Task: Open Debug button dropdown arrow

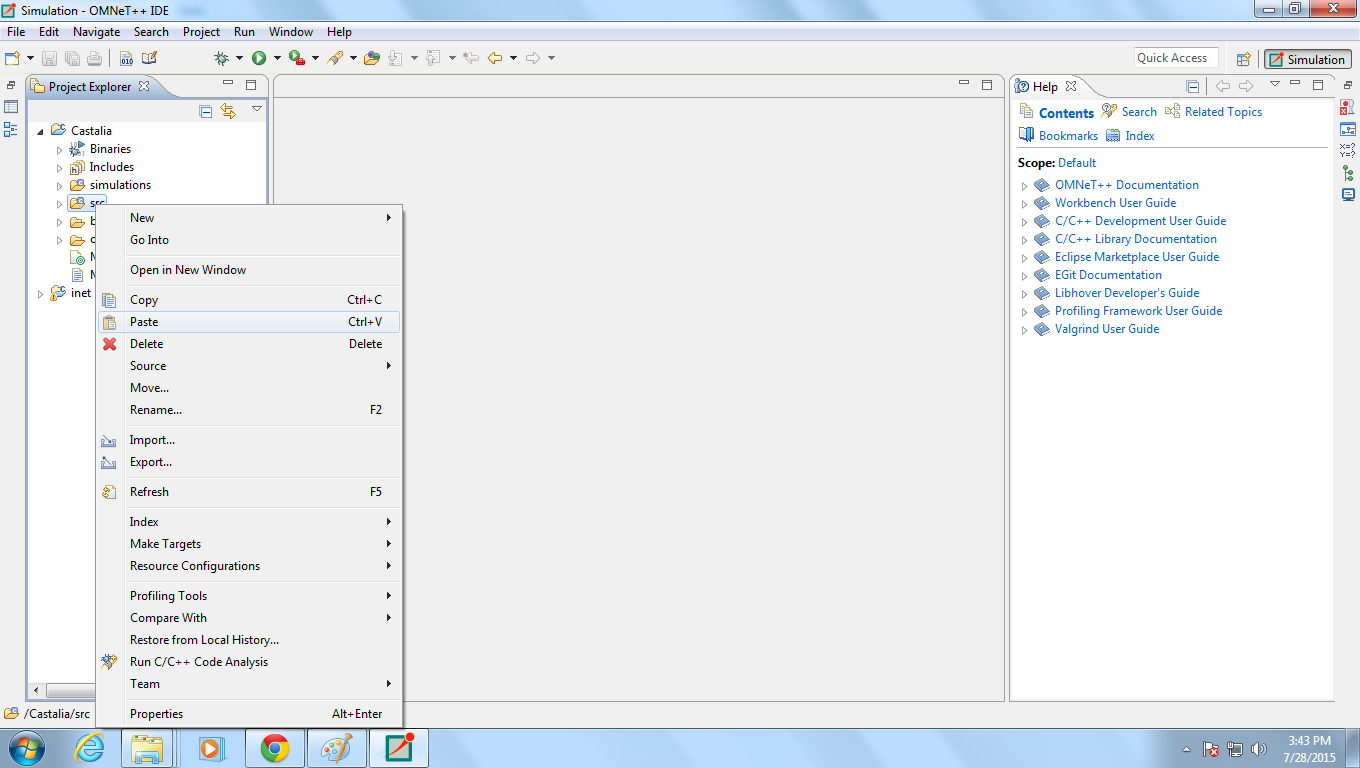Action: coord(238,58)
